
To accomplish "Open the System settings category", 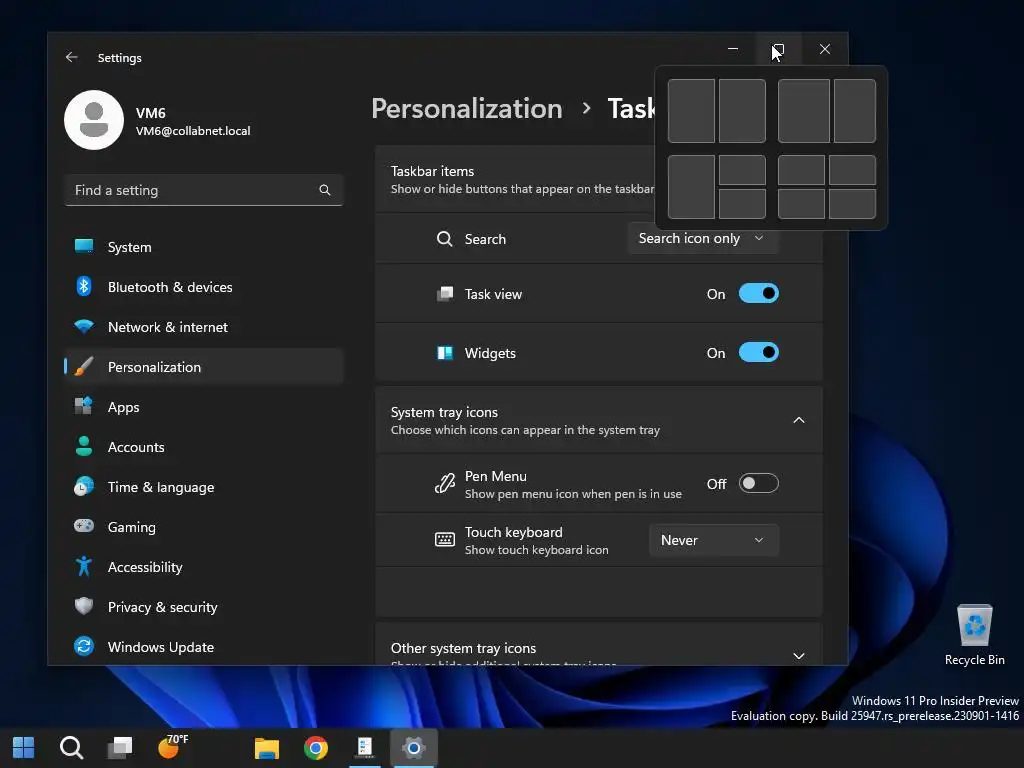I will click(x=204, y=247).
